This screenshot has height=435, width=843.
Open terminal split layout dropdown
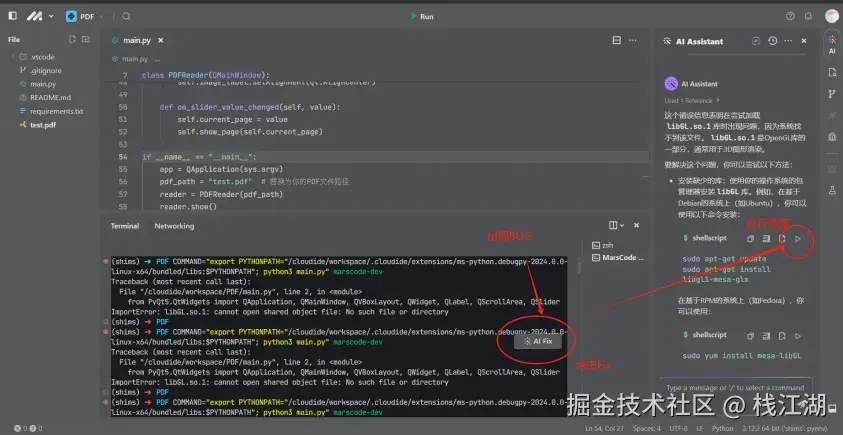tap(616, 225)
